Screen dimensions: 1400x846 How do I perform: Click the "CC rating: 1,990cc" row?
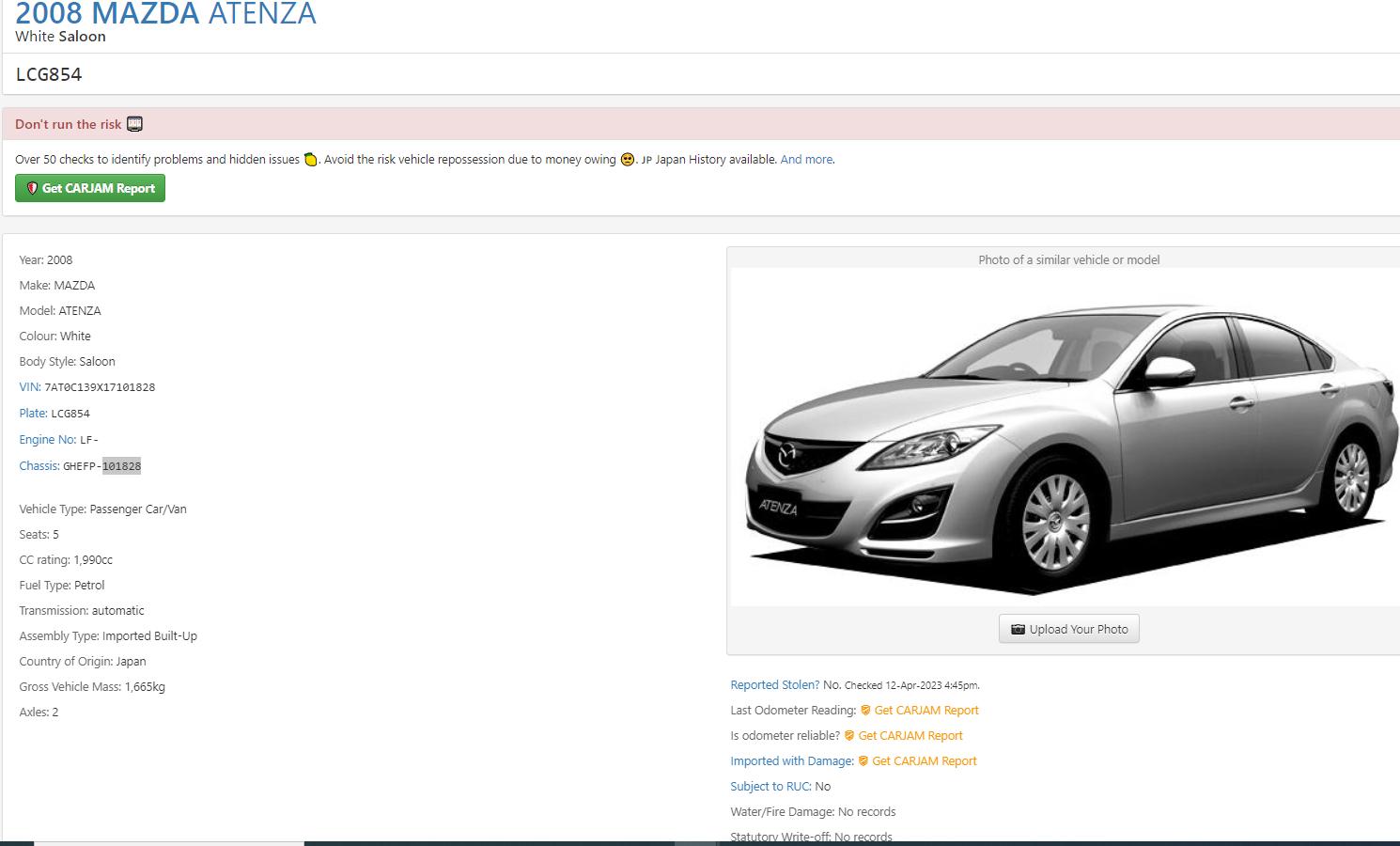pyautogui.click(x=66, y=559)
